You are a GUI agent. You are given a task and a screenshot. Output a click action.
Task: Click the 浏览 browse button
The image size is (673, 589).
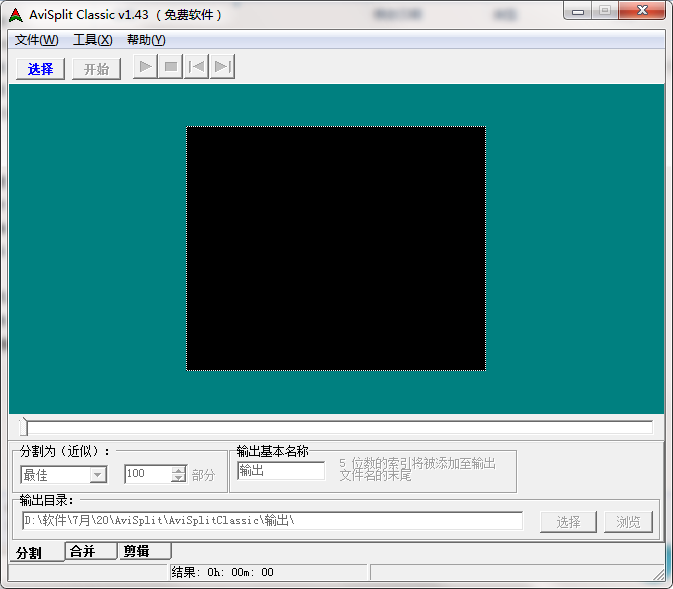click(628, 522)
